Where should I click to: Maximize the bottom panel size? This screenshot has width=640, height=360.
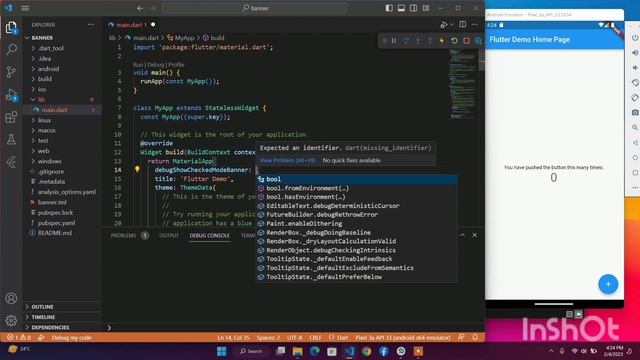click(x=462, y=235)
